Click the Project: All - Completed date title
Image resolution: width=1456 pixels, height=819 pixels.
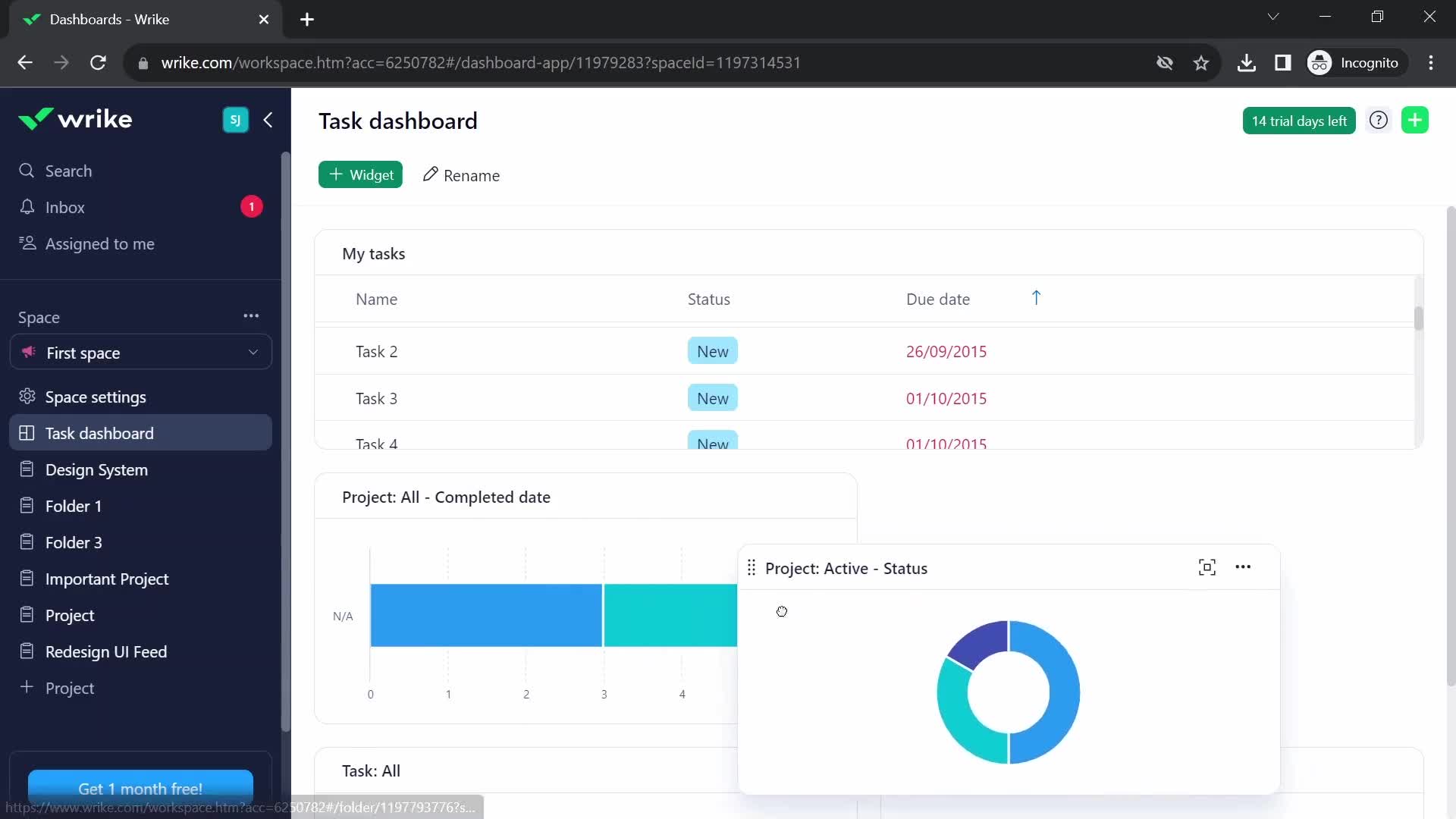pyautogui.click(x=446, y=497)
